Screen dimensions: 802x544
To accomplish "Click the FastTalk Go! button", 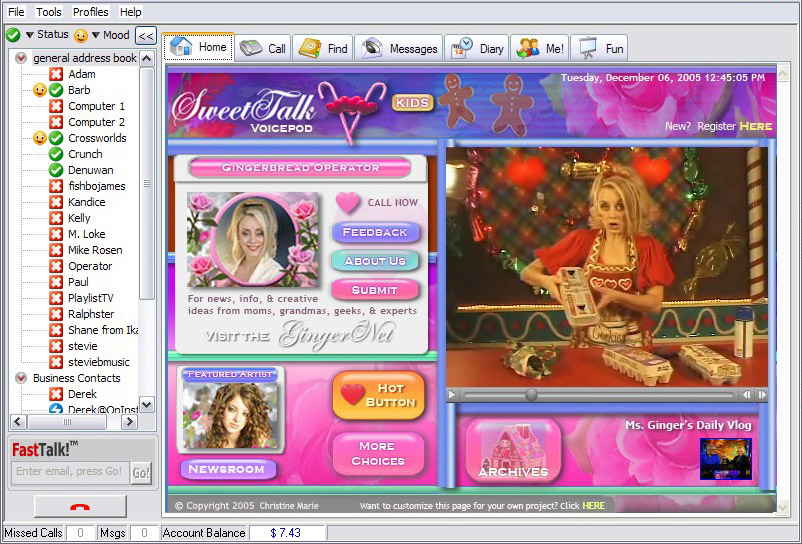I will (x=141, y=472).
